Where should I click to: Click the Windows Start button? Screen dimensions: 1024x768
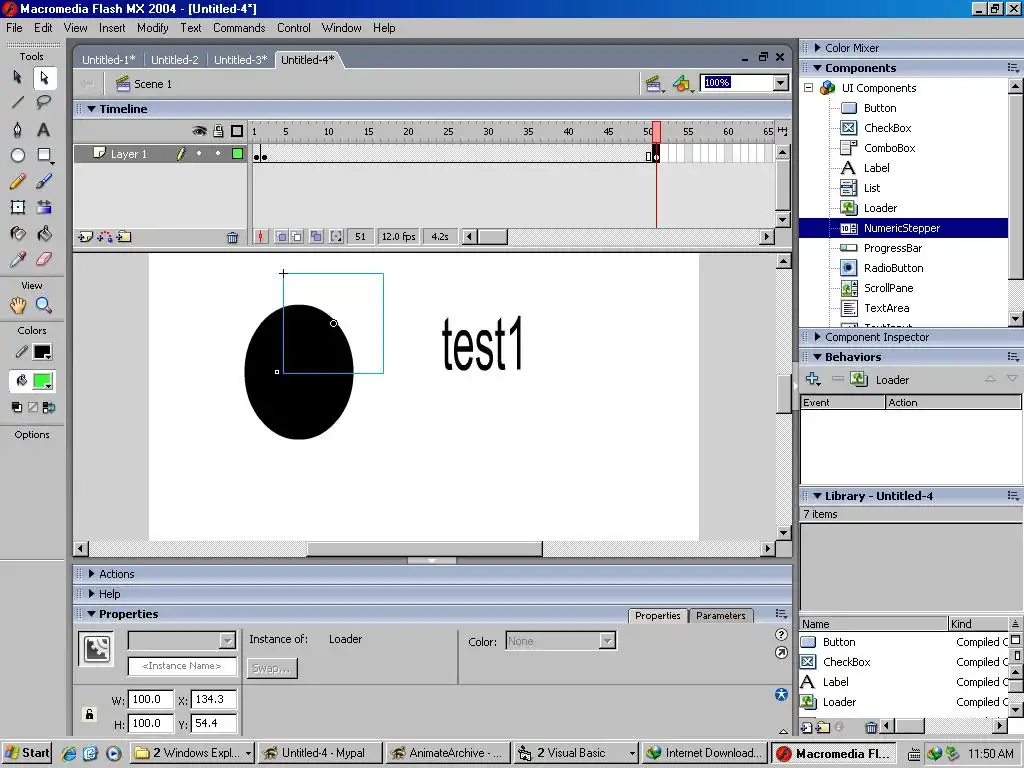[x=27, y=753]
